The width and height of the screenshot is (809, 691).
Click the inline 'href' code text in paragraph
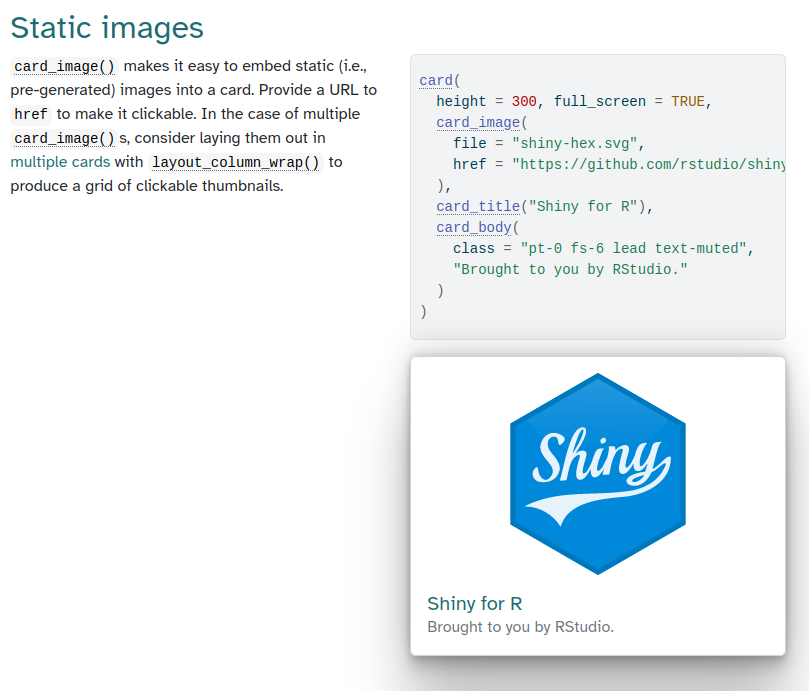tap(31, 114)
